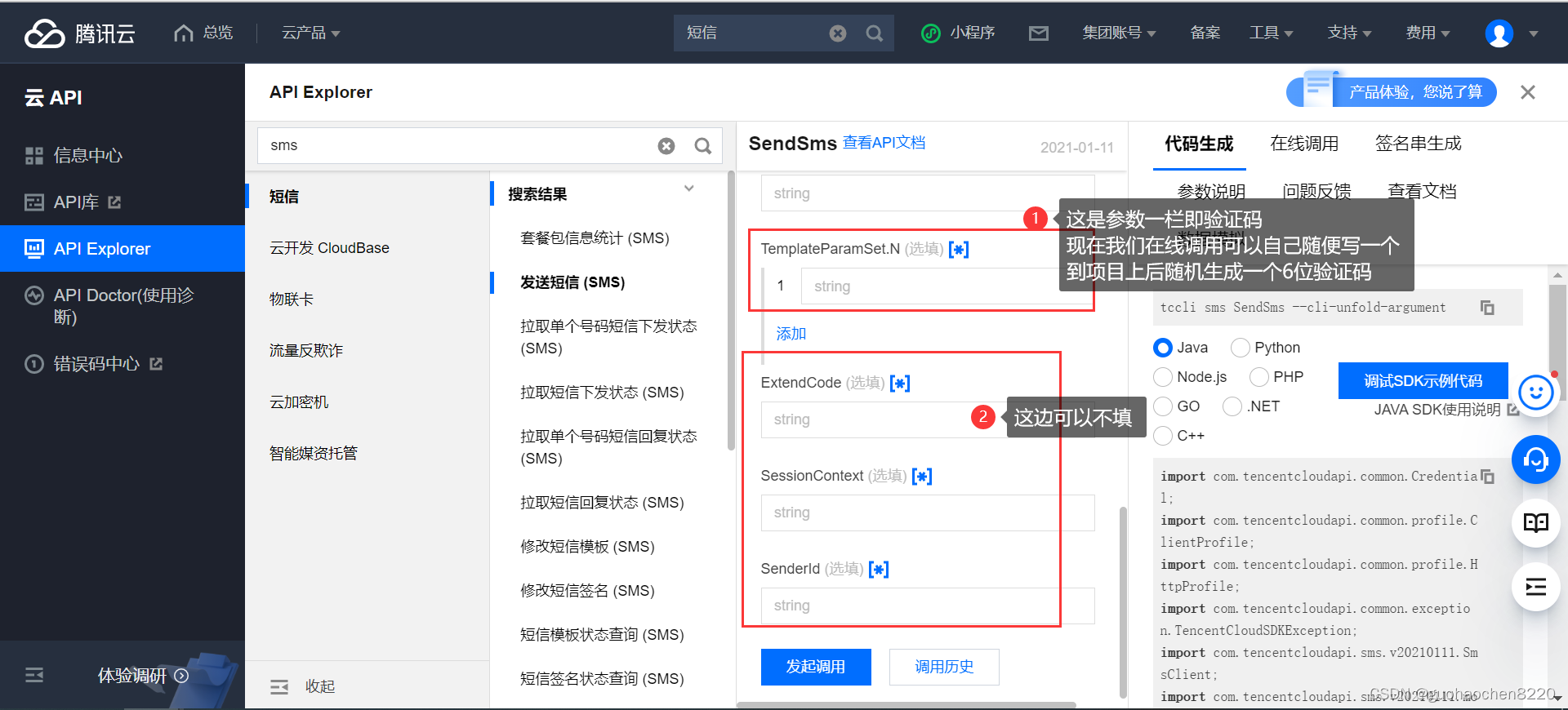Clear the sms search field
The image size is (1568, 710).
pos(666,146)
